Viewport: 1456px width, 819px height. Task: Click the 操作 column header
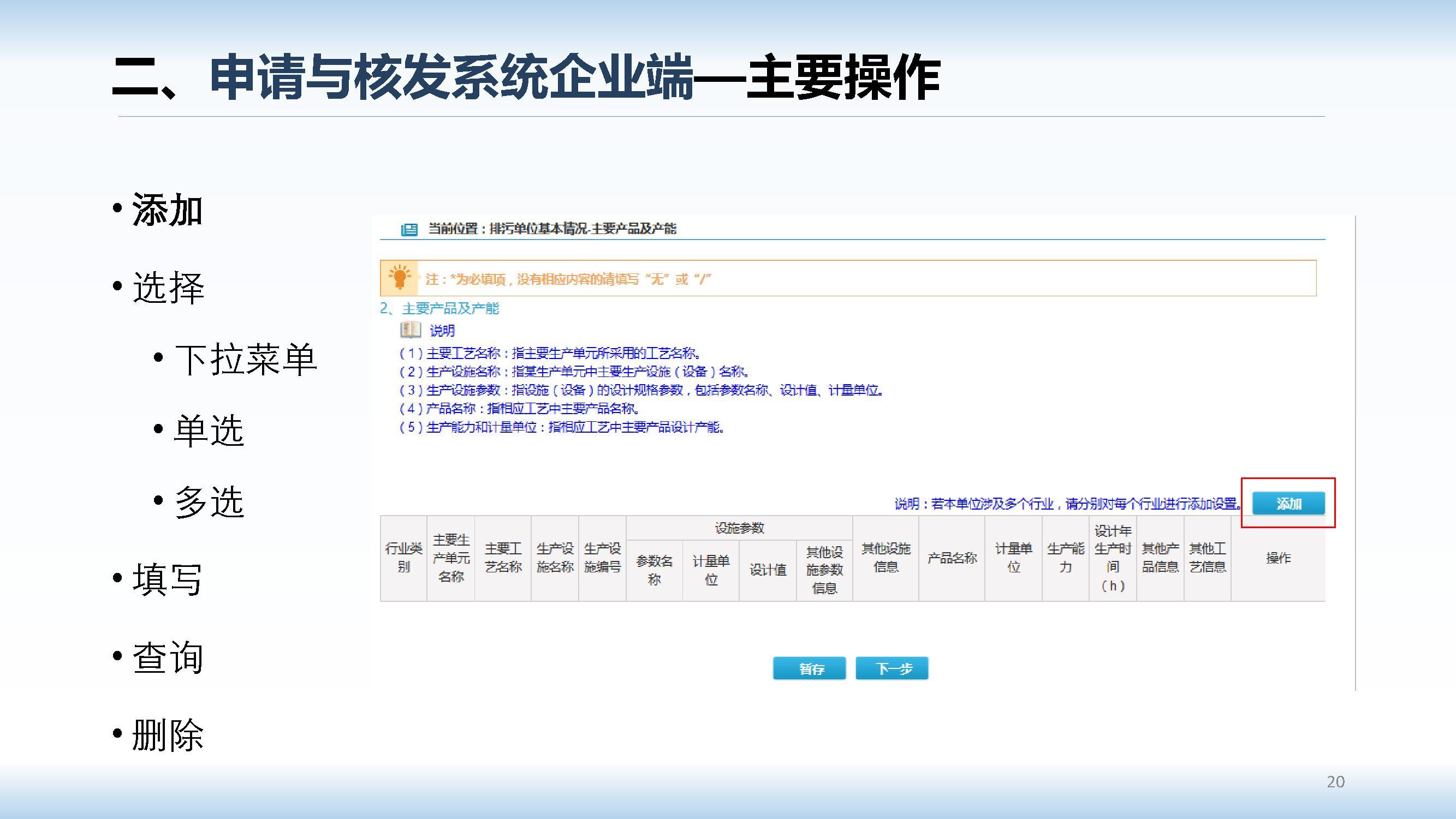point(1278,558)
